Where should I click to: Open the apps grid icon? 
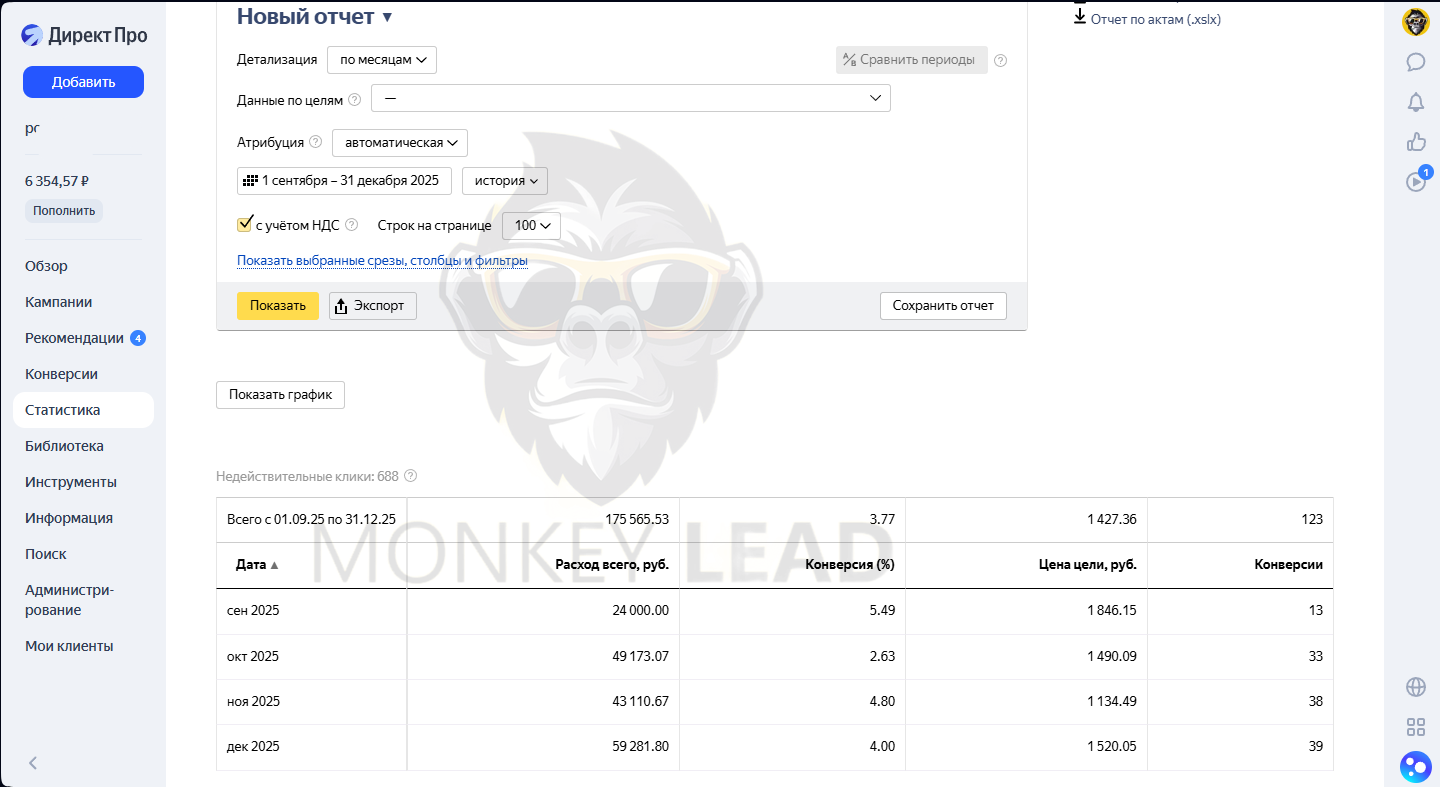point(1415,727)
